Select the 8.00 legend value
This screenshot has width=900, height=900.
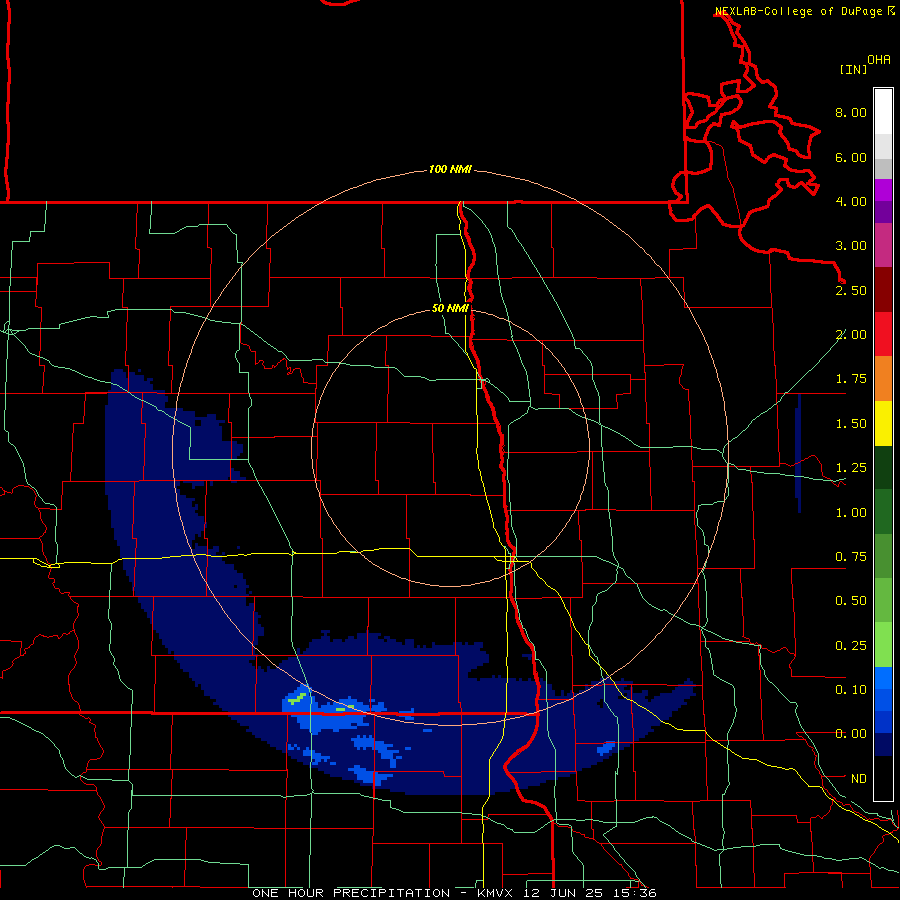[x=850, y=112]
